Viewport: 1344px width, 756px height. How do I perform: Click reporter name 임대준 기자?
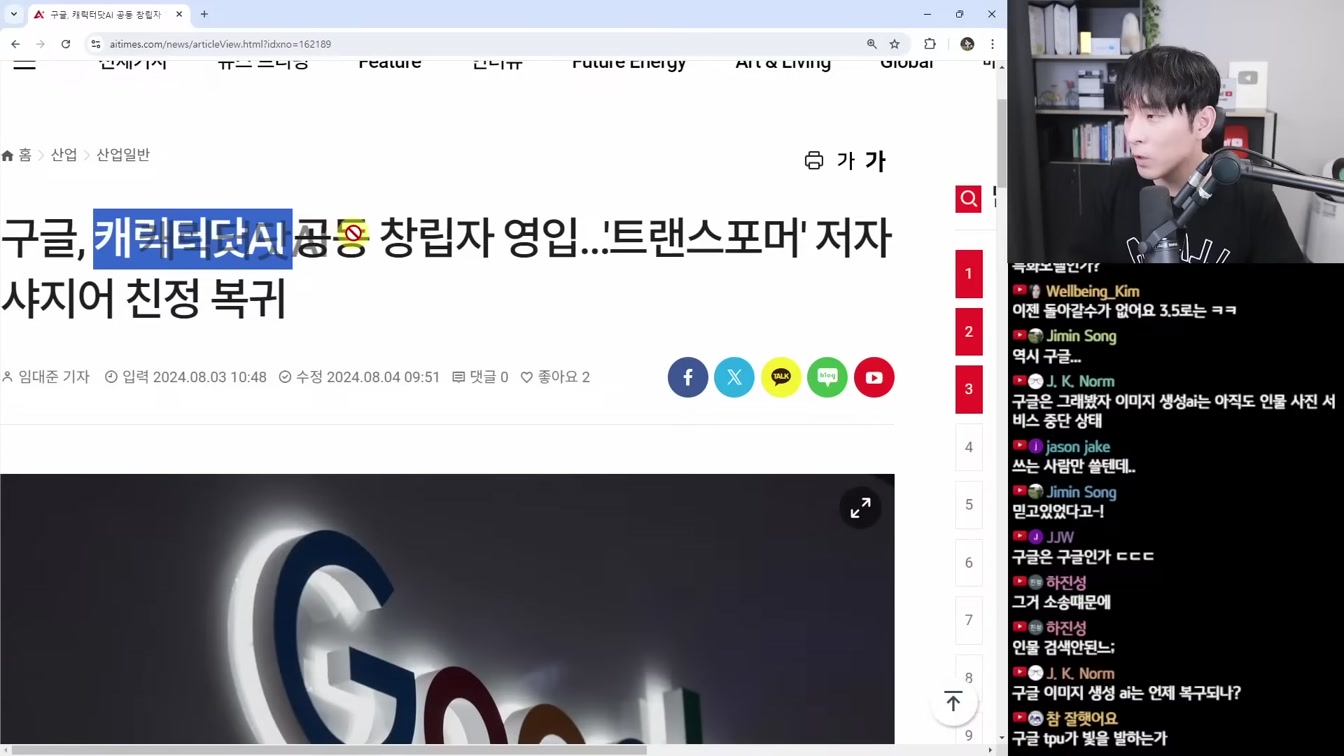tap(46, 377)
